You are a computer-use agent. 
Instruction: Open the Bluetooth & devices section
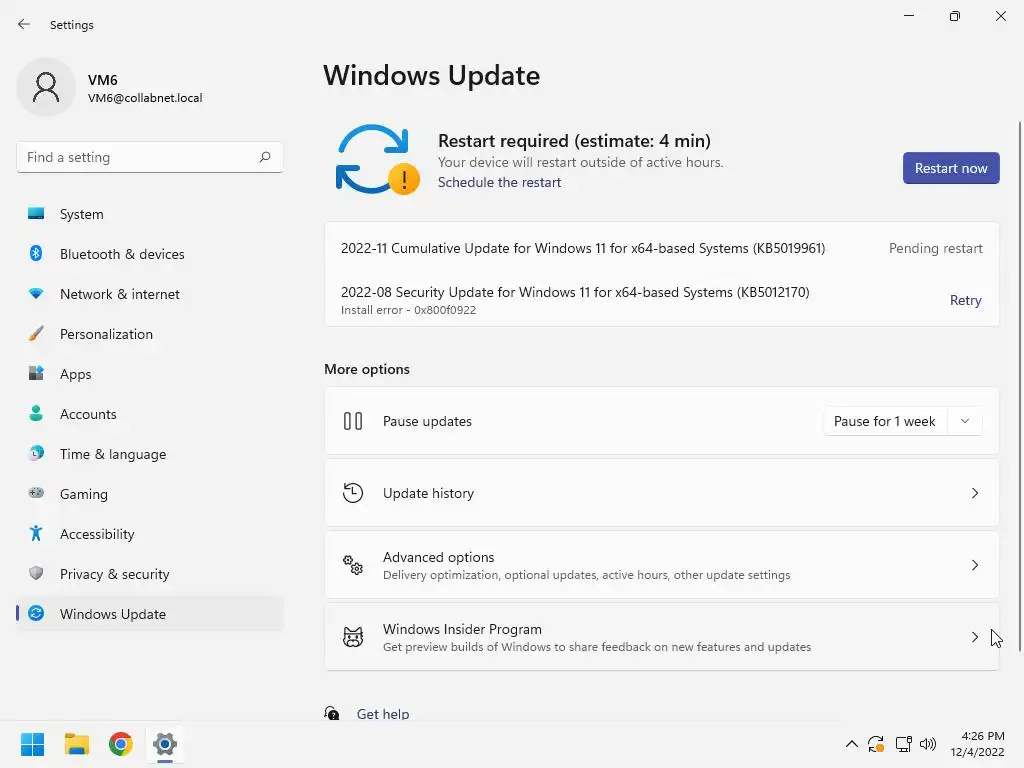[122, 254]
